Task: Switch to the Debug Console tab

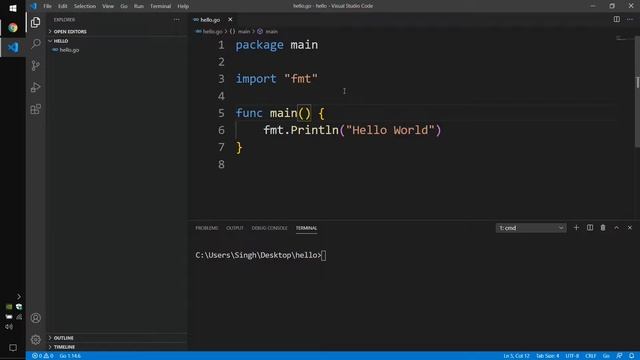Action: [x=269, y=228]
